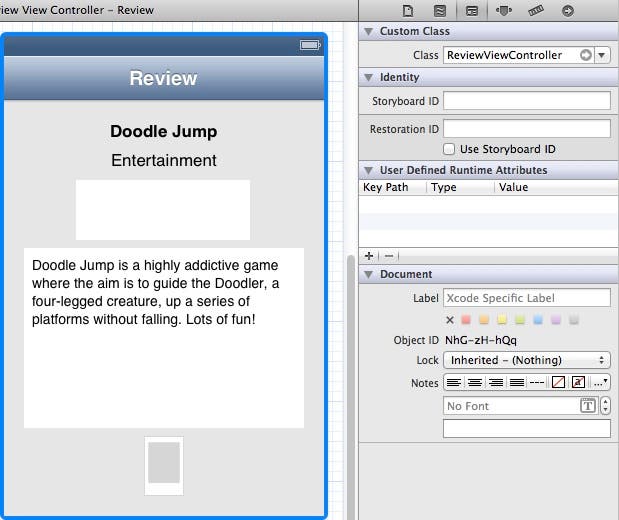Click the Xcode Specific Label field
This screenshot has width=619, height=520.
(x=527, y=298)
